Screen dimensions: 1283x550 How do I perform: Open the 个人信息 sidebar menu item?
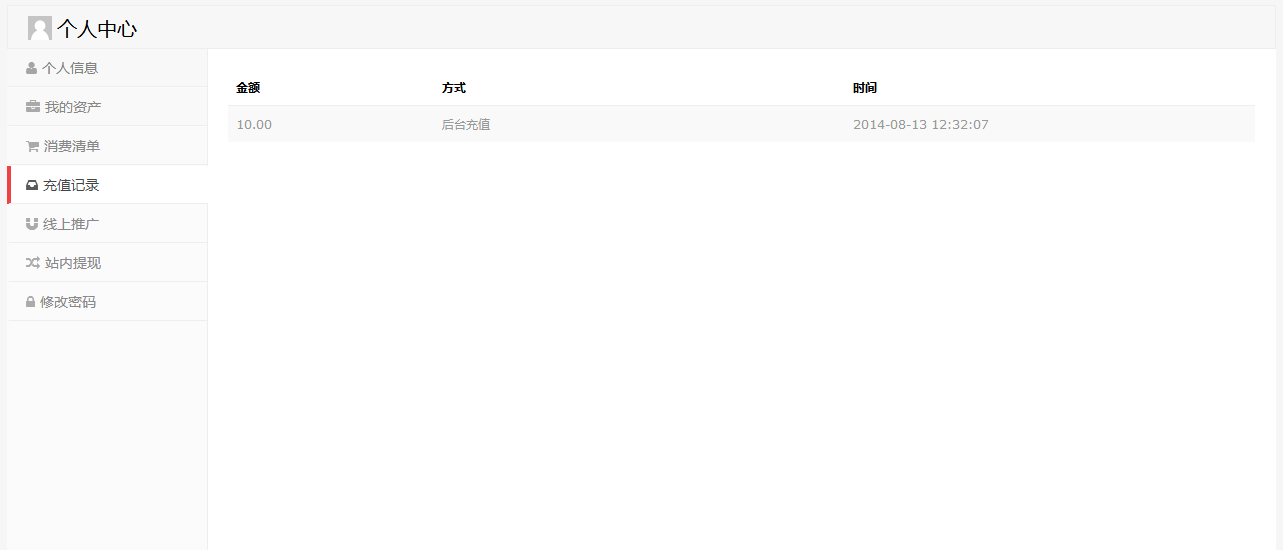[70, 68]
